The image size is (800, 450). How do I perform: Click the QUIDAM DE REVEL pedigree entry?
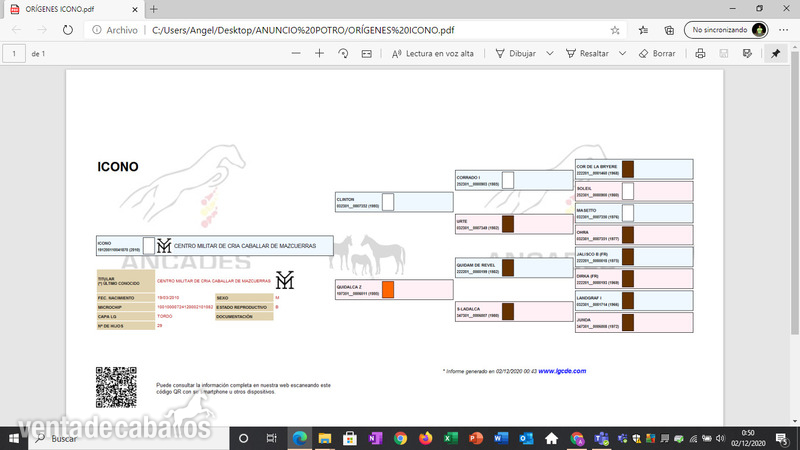[514, 268]
